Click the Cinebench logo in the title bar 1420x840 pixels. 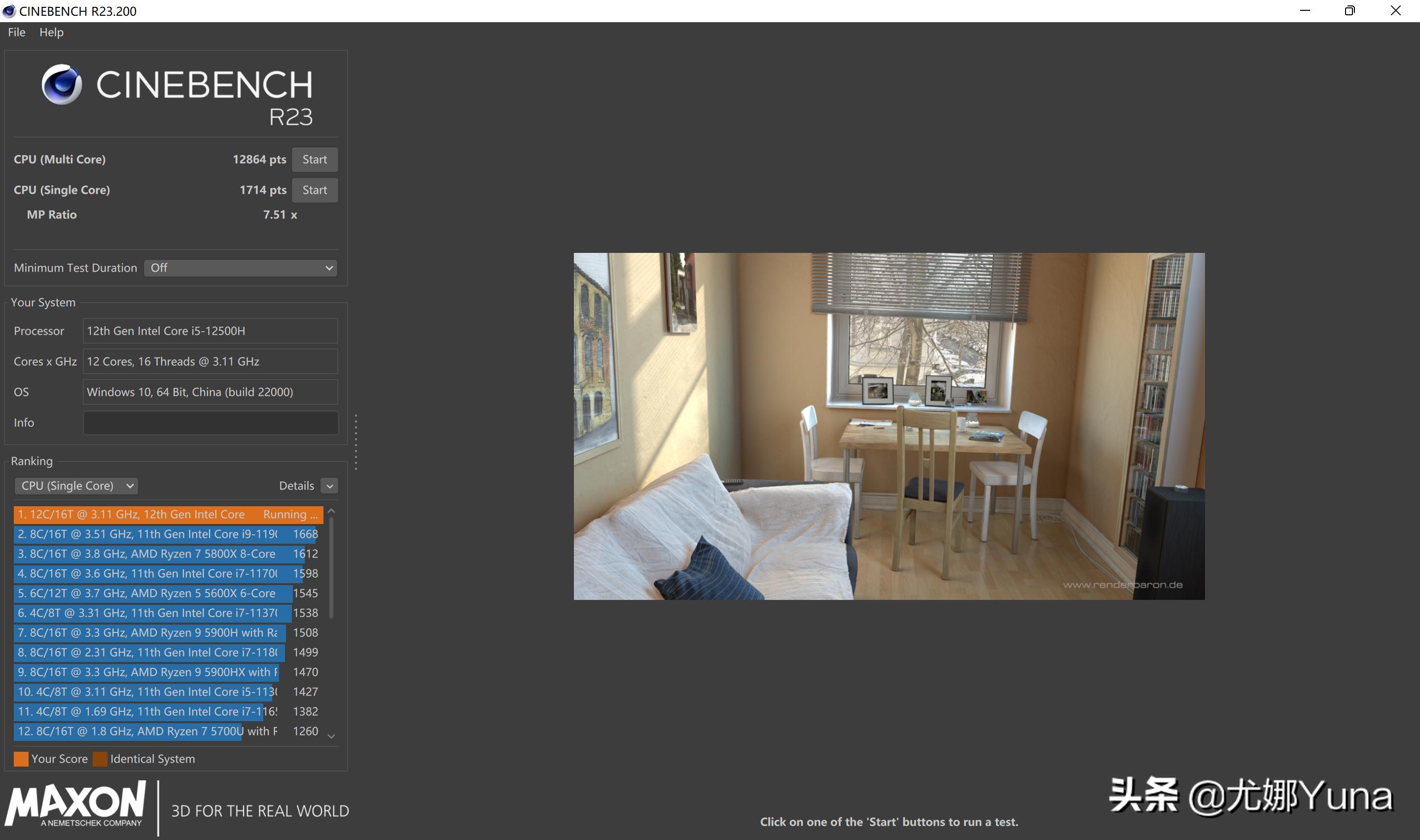[9, 11]
